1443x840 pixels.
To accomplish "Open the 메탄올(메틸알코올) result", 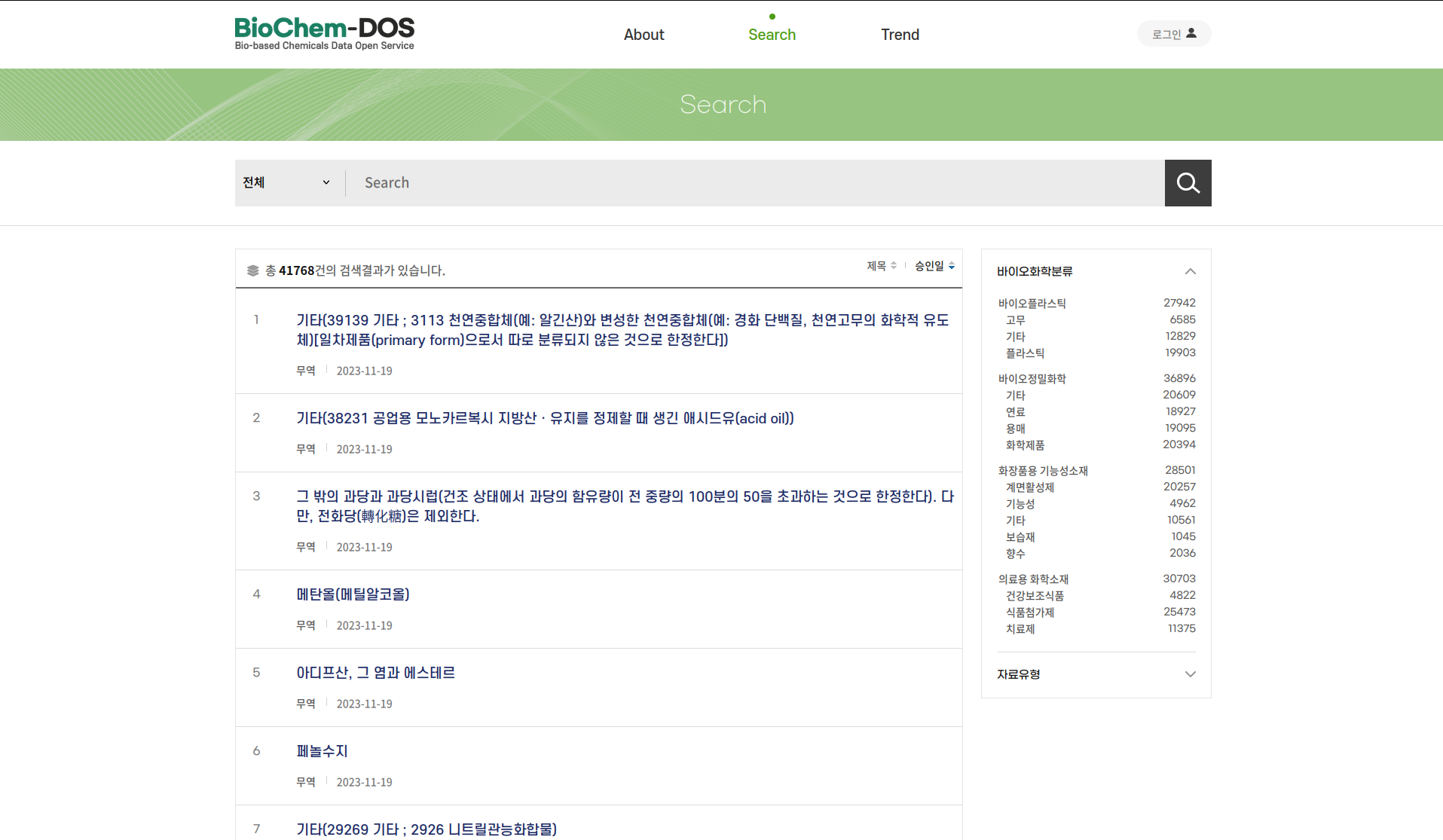I will point(353,594).
